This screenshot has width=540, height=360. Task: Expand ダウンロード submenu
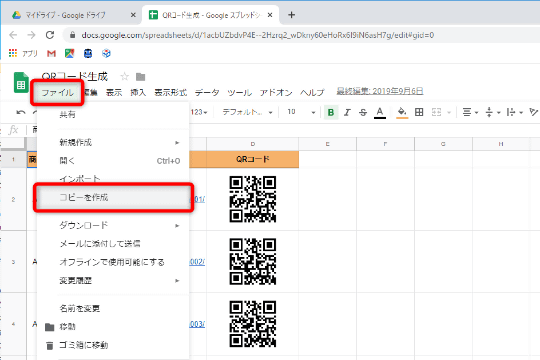[113, 225]
